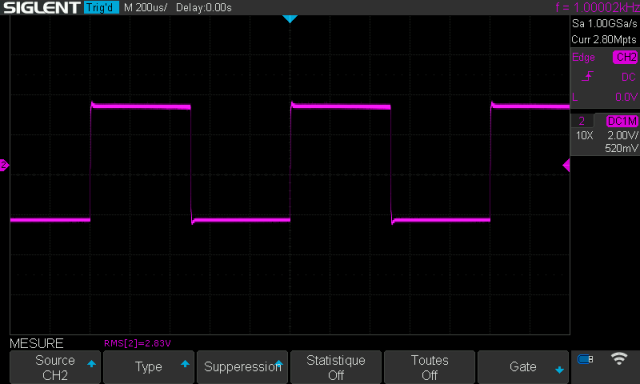Toggle Statistique Off softkey
The height and width of the screenshot is (384, 640).
pyautogui.click(x=336, y=367)
